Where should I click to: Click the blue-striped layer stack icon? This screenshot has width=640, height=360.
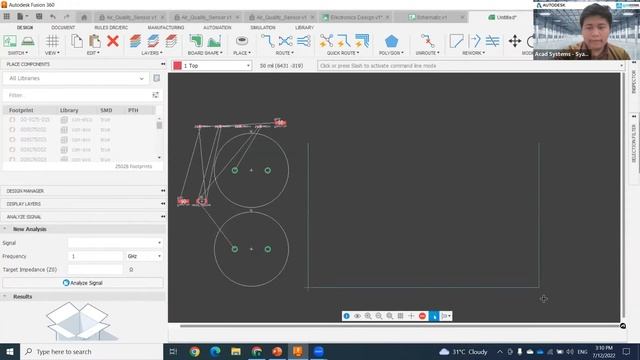[153, 41]
